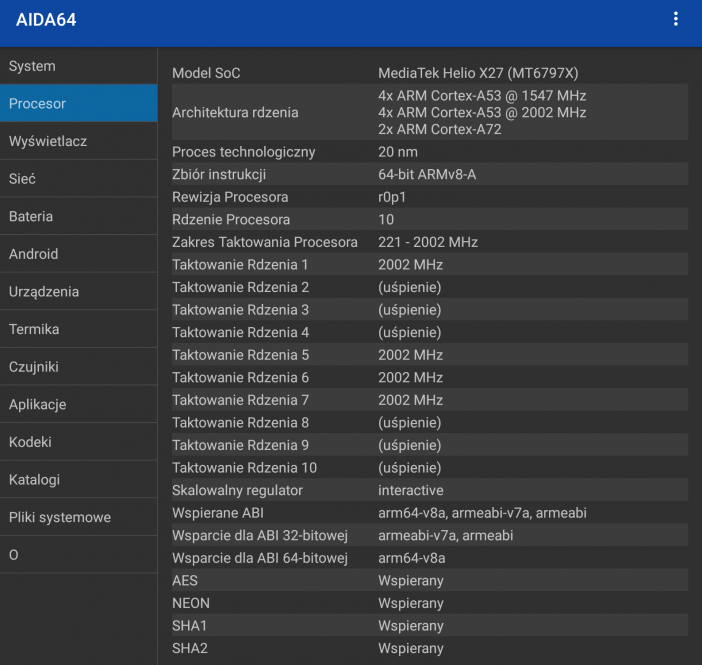Go to the Sieć section
Image resolution: width=702 pixels, height=665 pixels.
click(78, 179)
